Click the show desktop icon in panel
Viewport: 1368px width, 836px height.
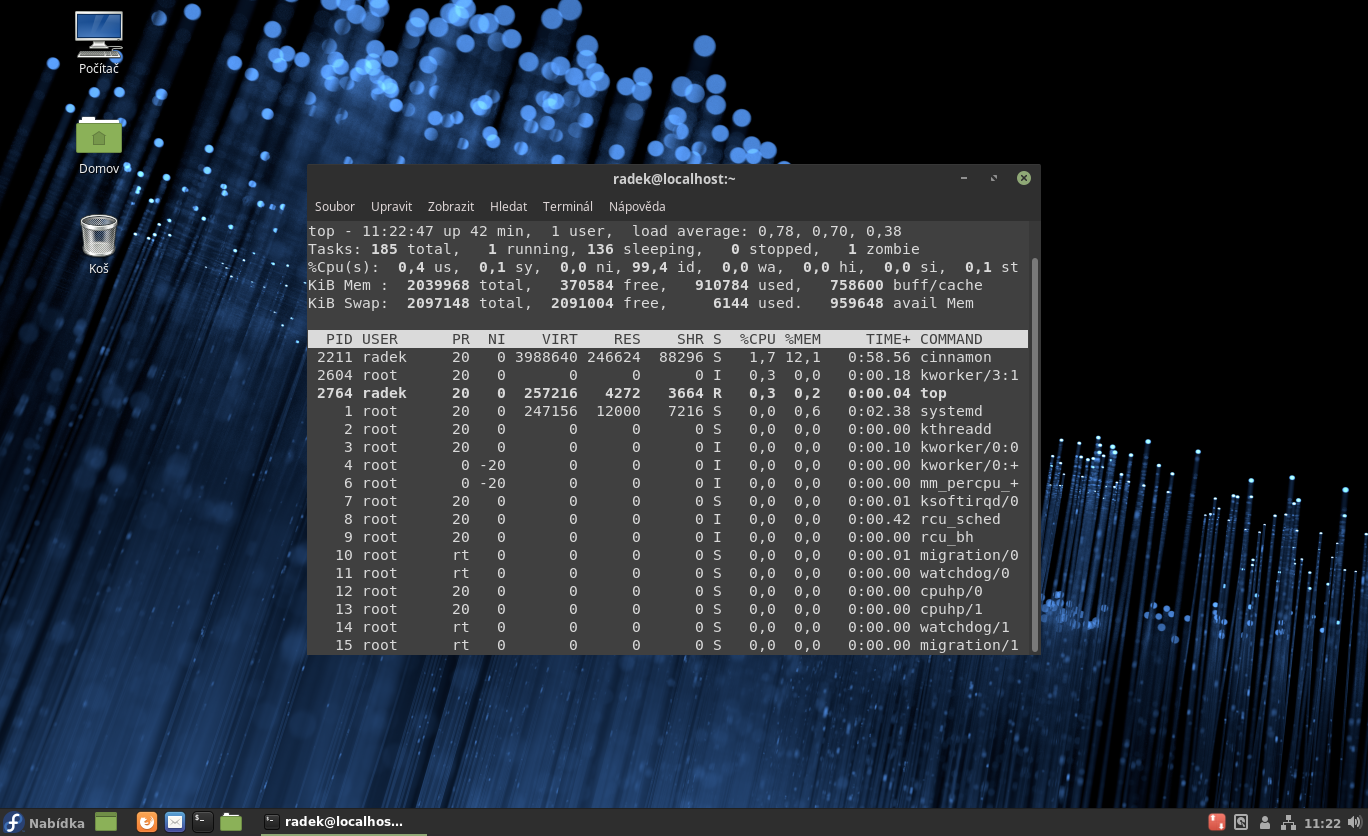tap(106, 822)
